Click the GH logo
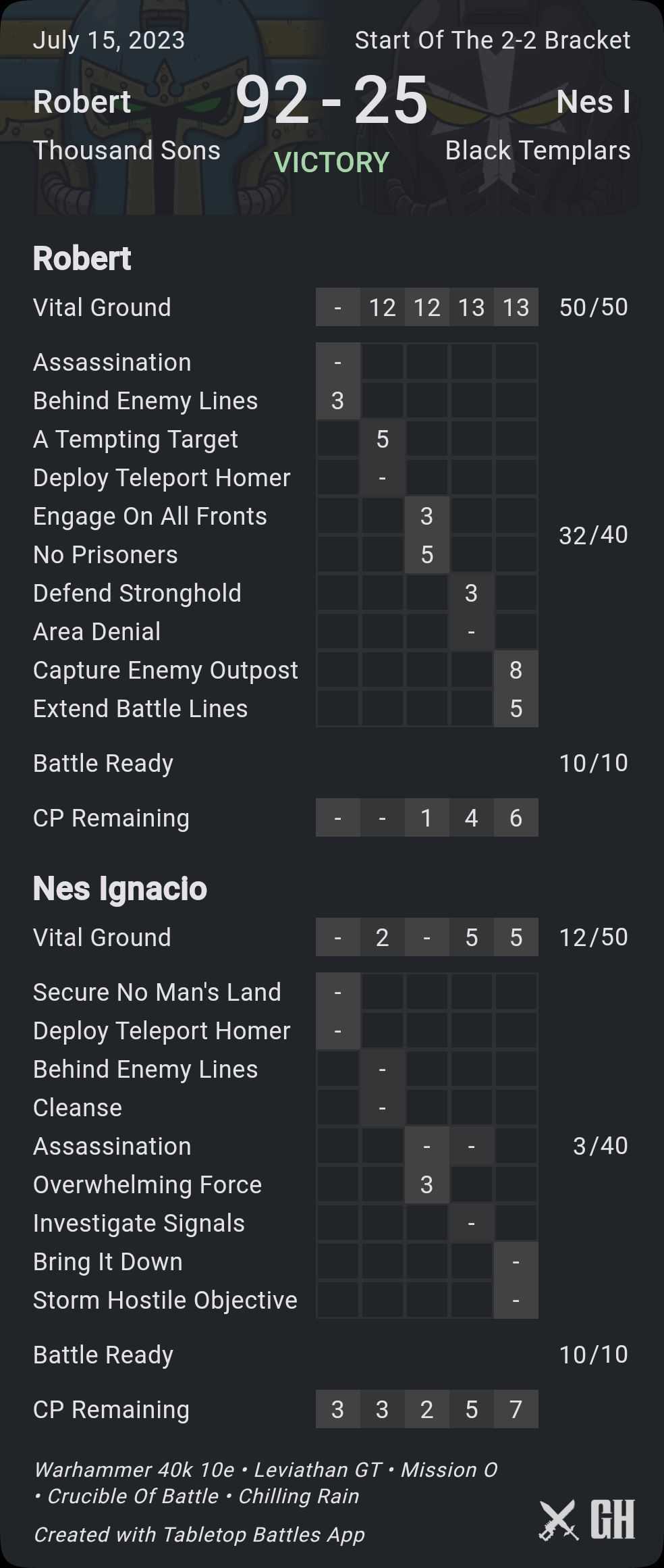 [613, 1519]
